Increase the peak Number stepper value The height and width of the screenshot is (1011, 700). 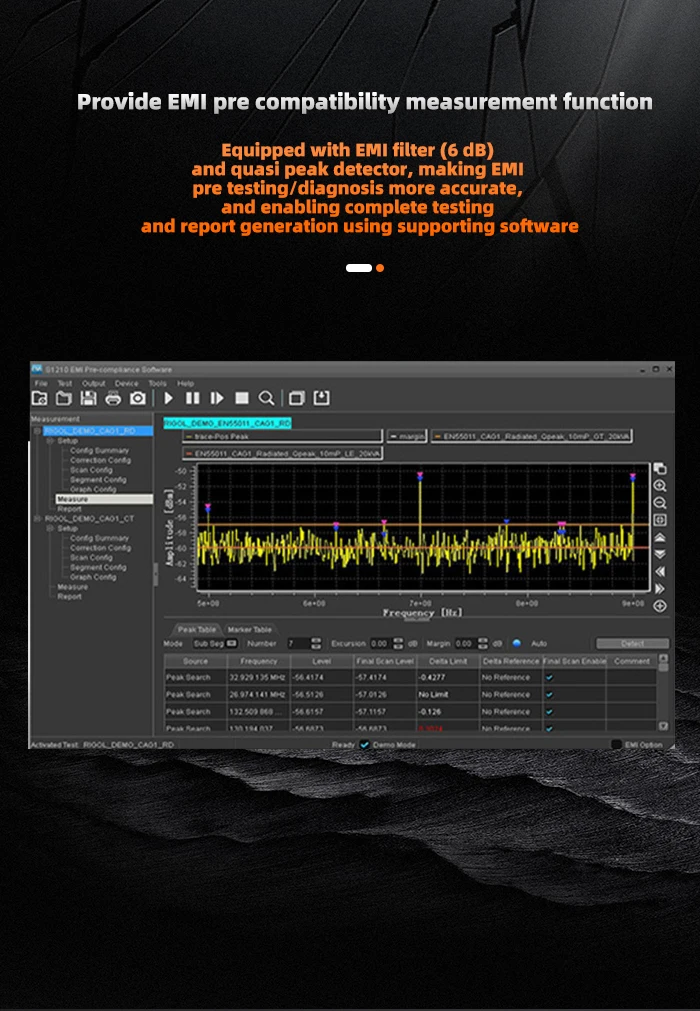(x=316, y=641)
